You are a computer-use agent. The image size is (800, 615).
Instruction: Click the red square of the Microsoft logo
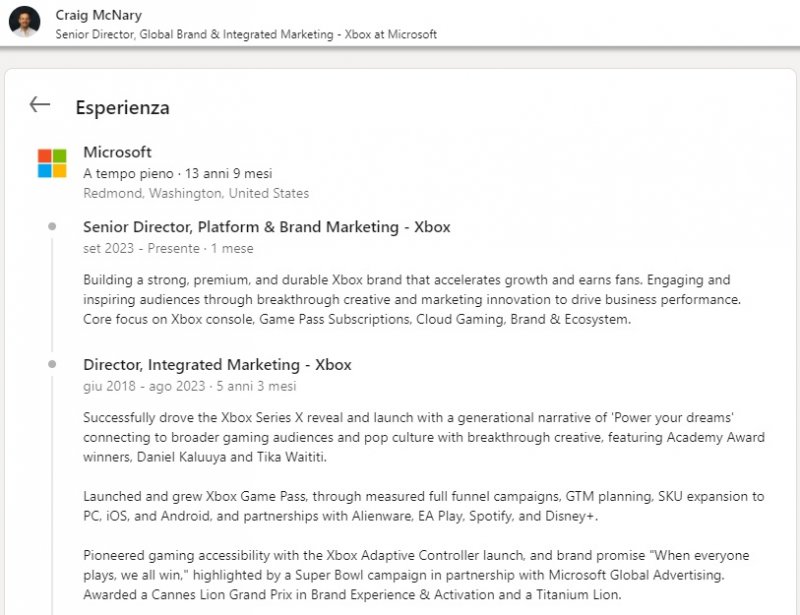[x=46, y=157]
